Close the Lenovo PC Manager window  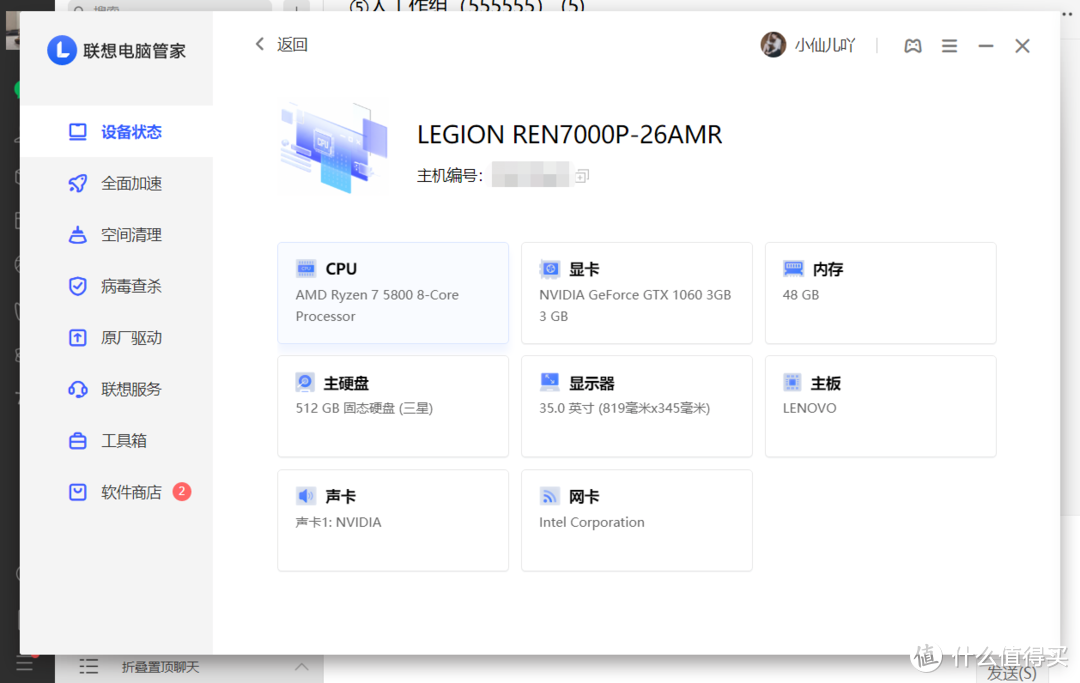(1022, 46)
